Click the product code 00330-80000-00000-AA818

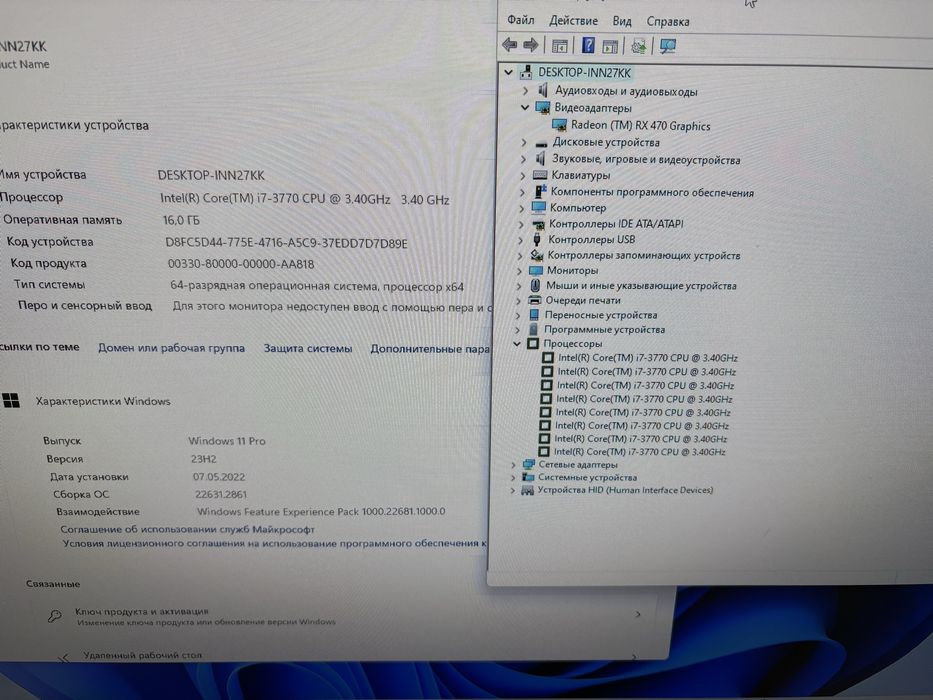tap(240, 264)
